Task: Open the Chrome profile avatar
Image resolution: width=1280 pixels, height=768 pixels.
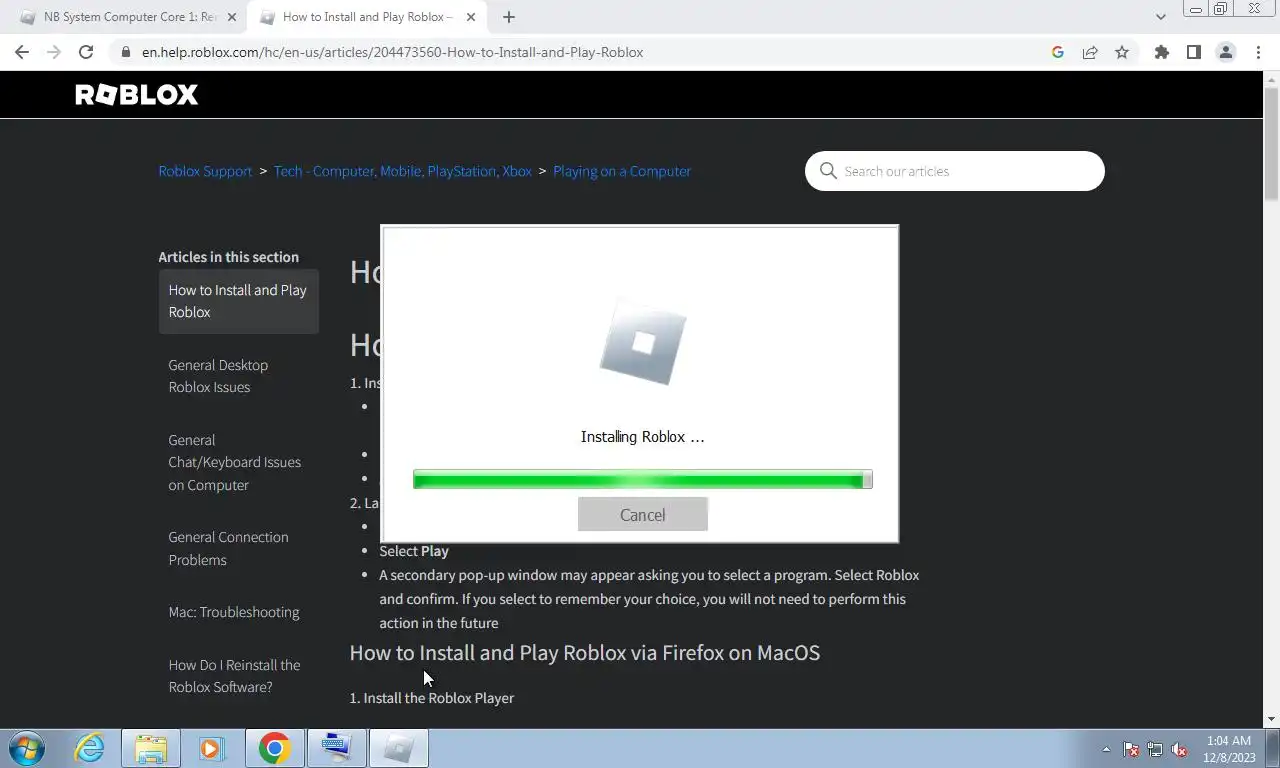Action: click(1225, 52)
